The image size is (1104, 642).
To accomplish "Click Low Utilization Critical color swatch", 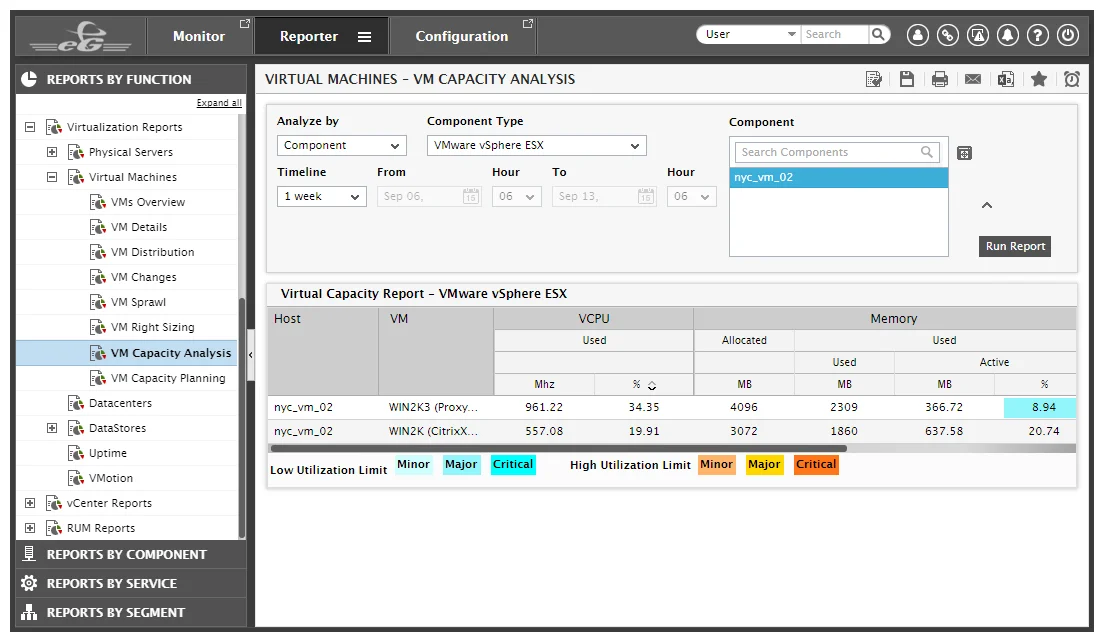I will click(x=513, y=465).
